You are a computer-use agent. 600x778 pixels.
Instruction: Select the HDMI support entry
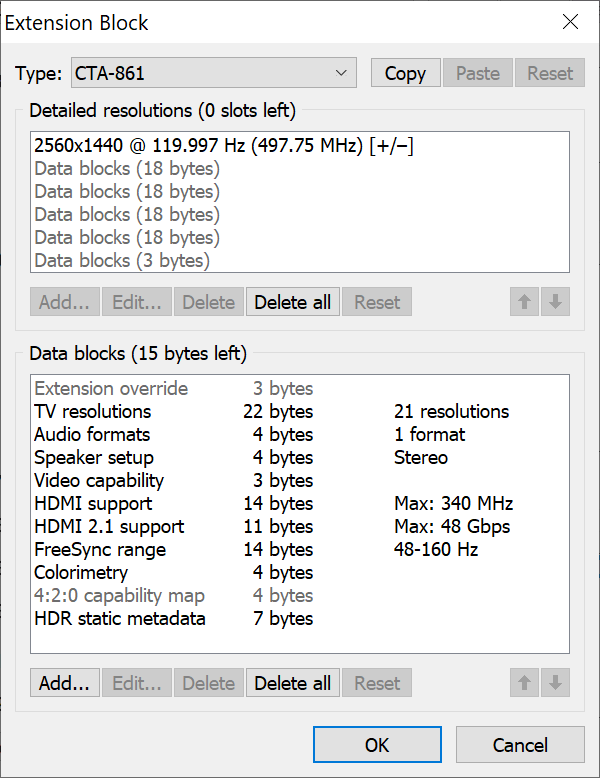[93, 504]
